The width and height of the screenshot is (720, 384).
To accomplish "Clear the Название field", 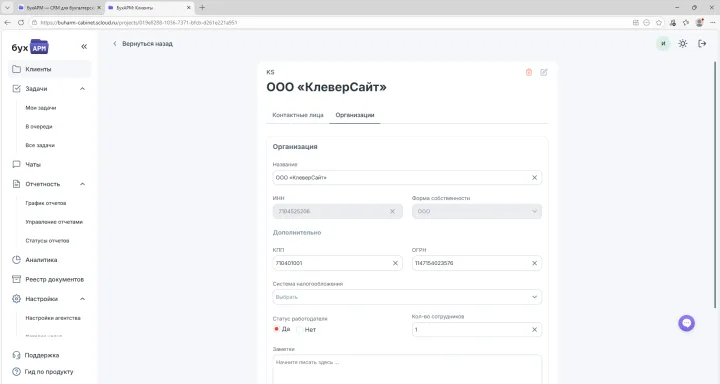I will pos(534,178).
